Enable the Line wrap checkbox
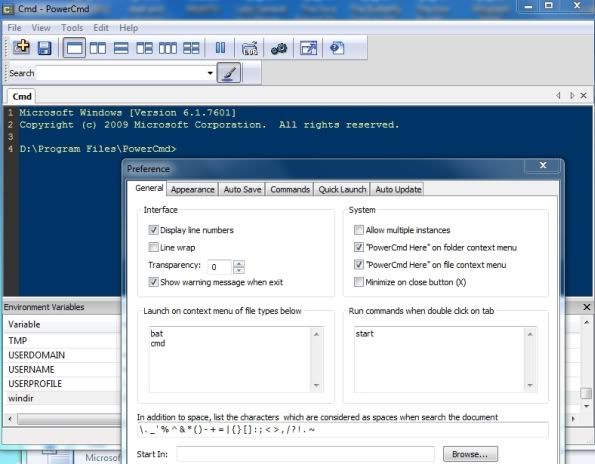The width and height of the screenshot is (595, 464). click(x=153, y=247)
